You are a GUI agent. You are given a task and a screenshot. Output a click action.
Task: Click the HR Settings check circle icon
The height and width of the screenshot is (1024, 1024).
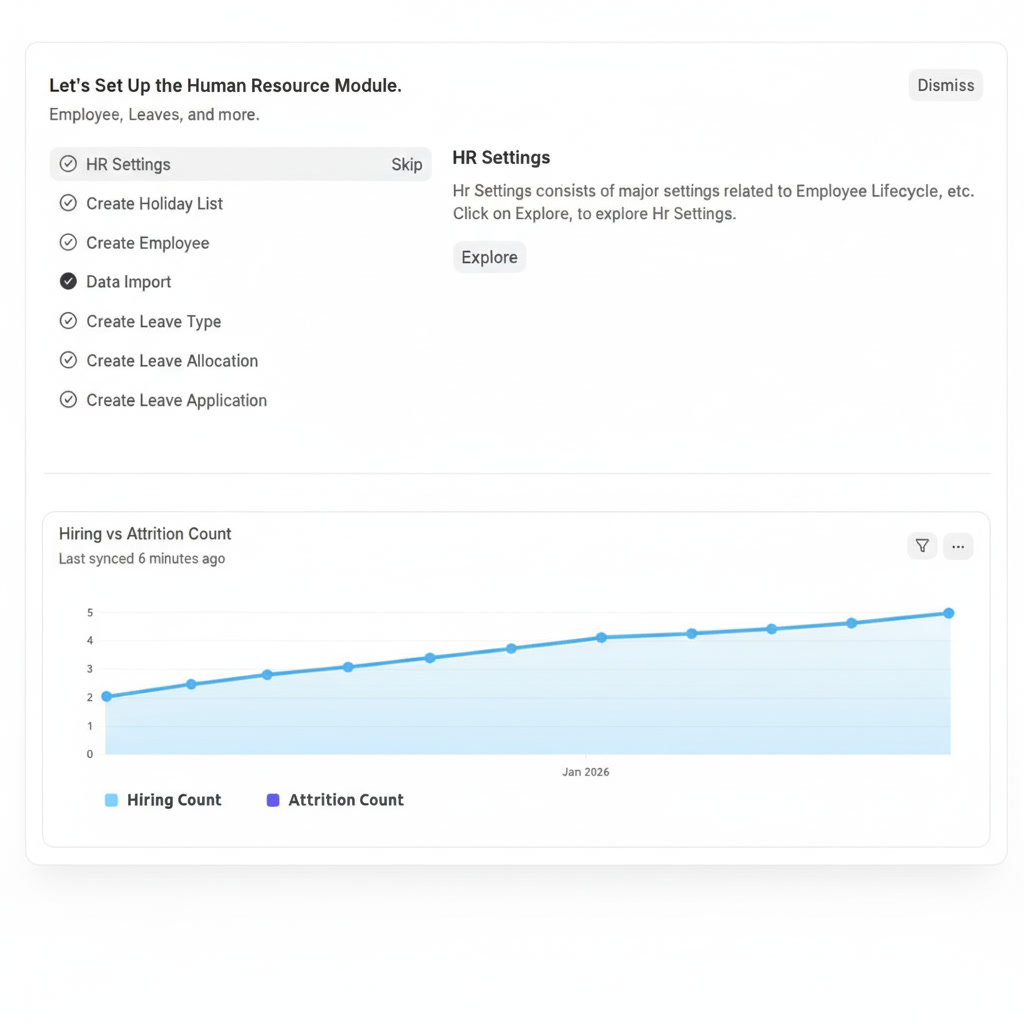pos(68,164)
